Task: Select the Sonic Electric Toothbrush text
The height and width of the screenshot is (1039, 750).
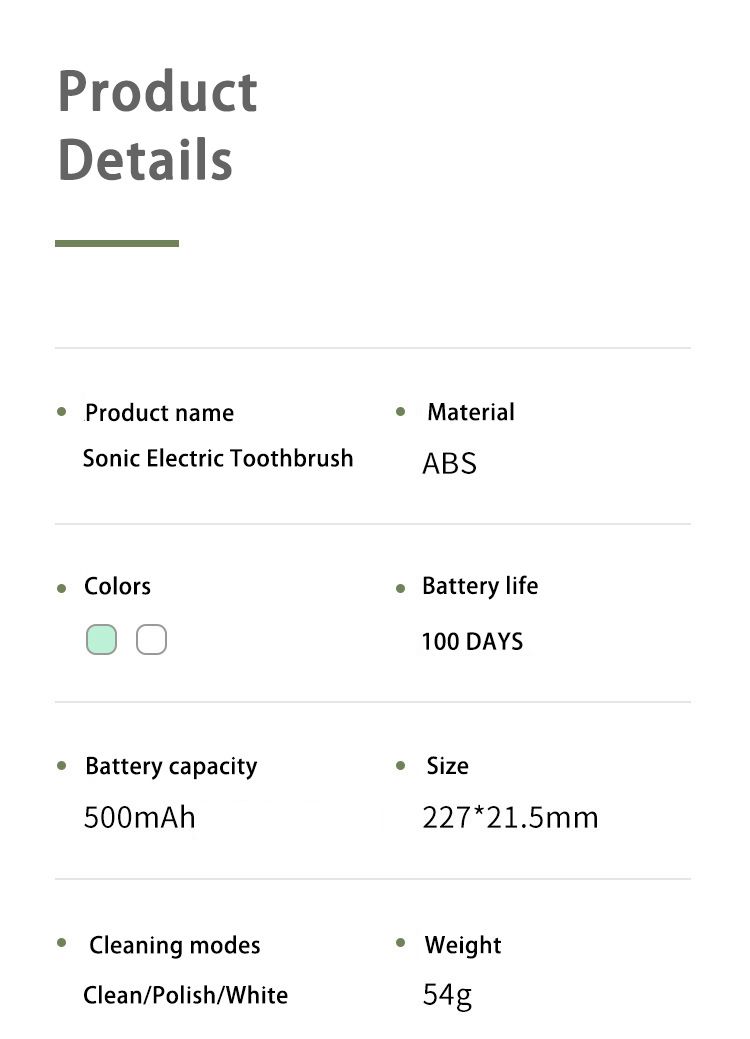Action: coord(218,458)
